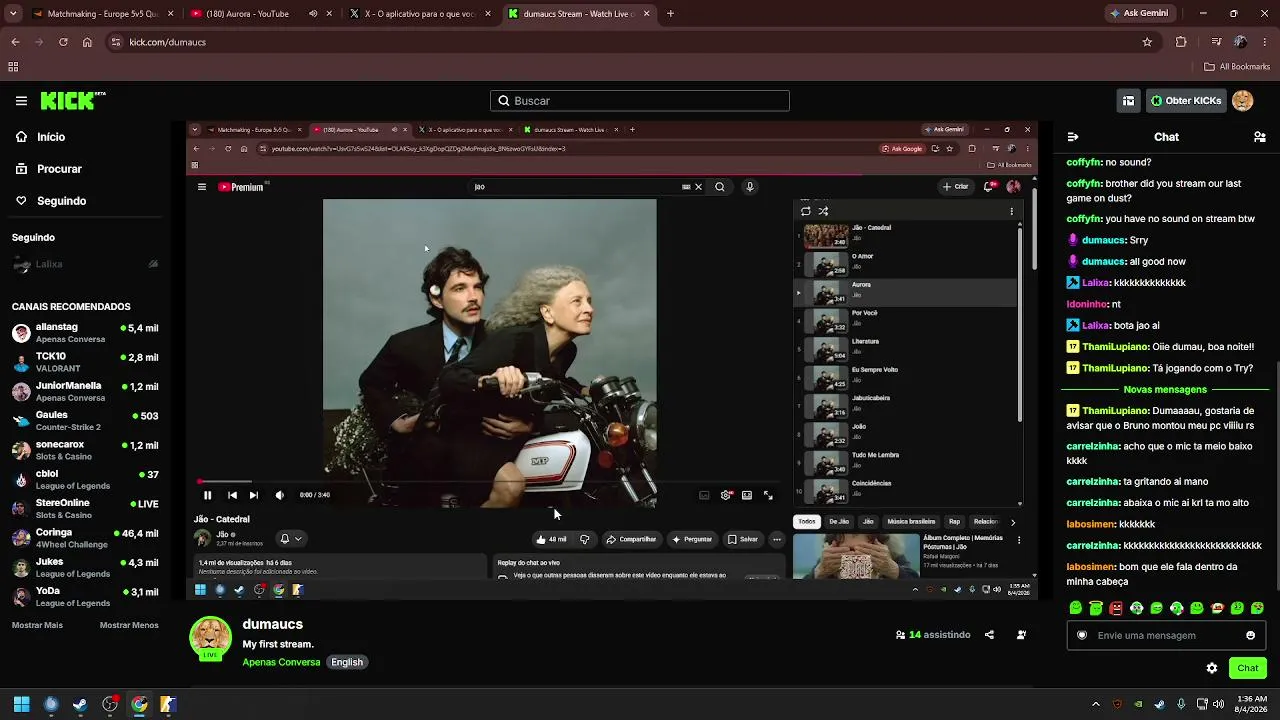Open Procurar in the sidebar
Image resolution: width=1280 pixels, height=720 pixels.
pos(49,169)
